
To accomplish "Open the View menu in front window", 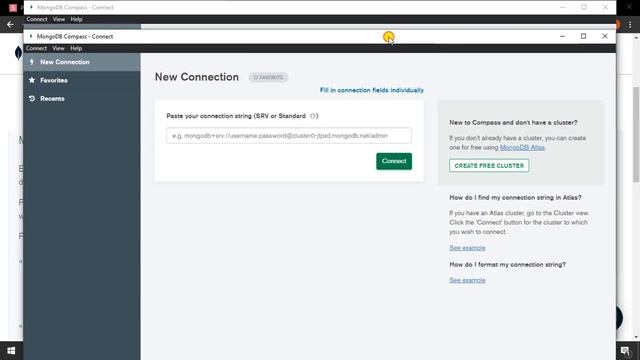I will [x=58, y=48].
